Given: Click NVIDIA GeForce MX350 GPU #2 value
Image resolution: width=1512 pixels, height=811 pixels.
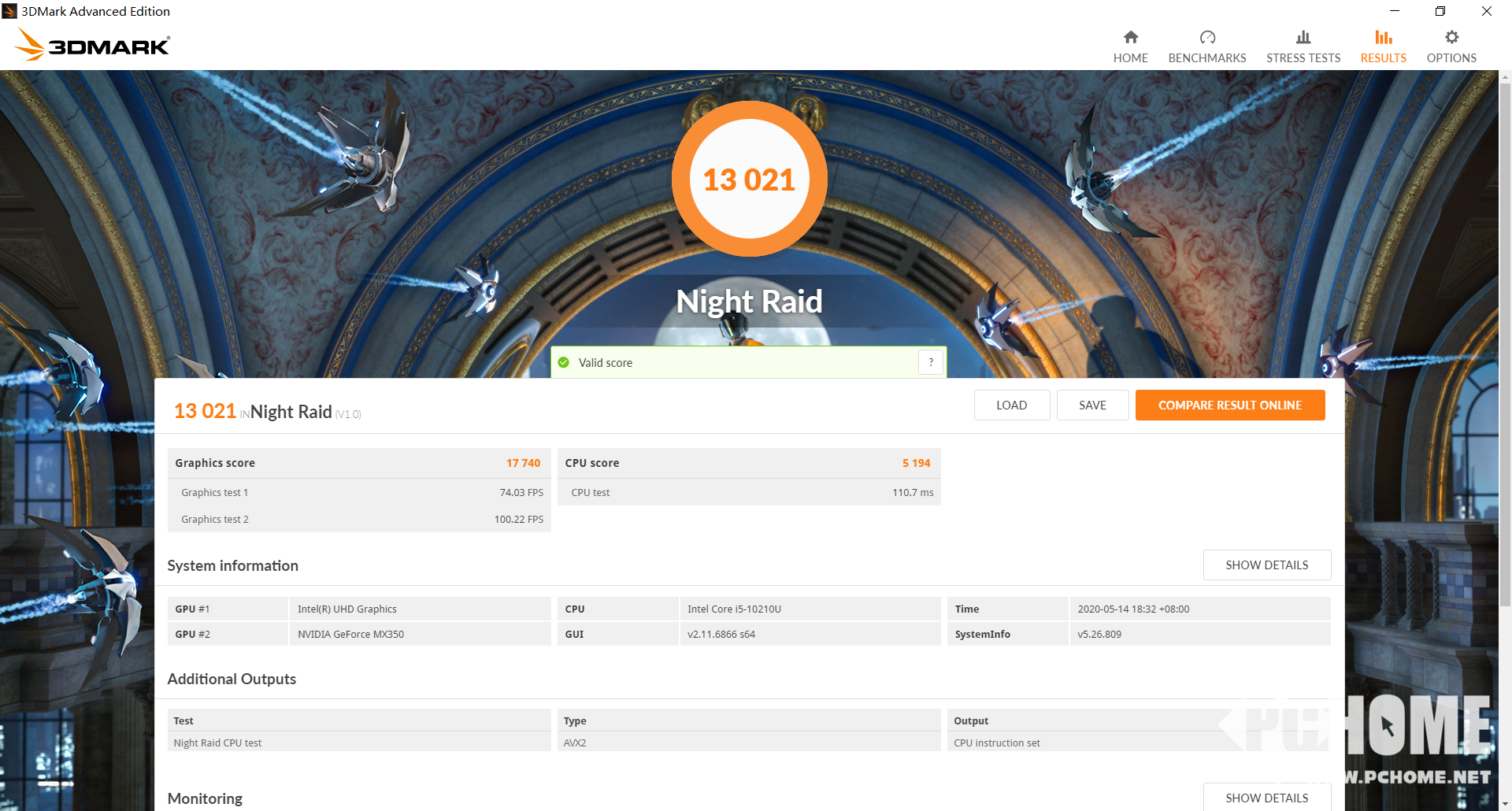Looking at the screenshot, I should tap(350, 635).
